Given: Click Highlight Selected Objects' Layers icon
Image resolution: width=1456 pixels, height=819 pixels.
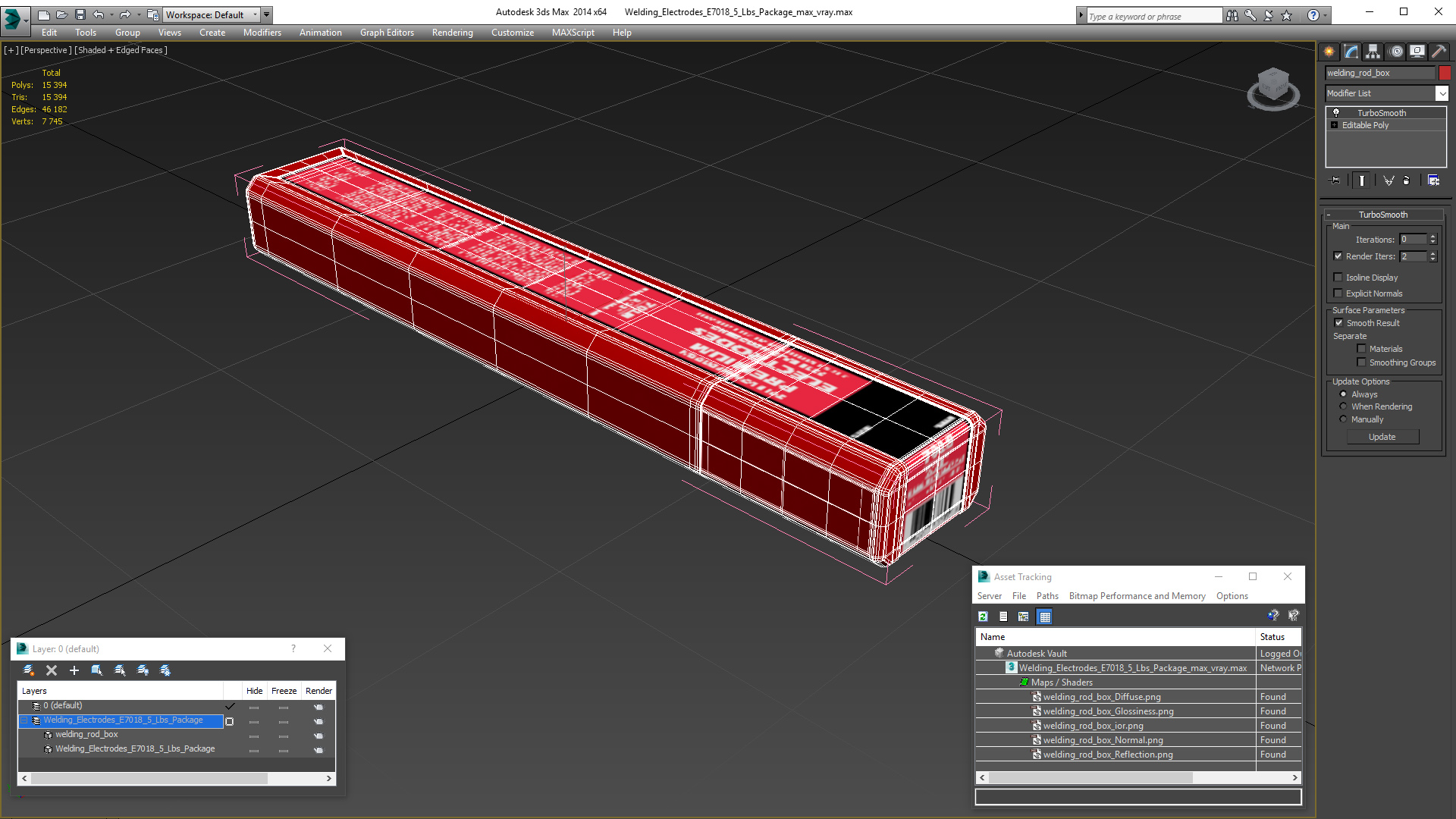Looking at the screenshot, I should pyautogui.click(x=120, y=670).
